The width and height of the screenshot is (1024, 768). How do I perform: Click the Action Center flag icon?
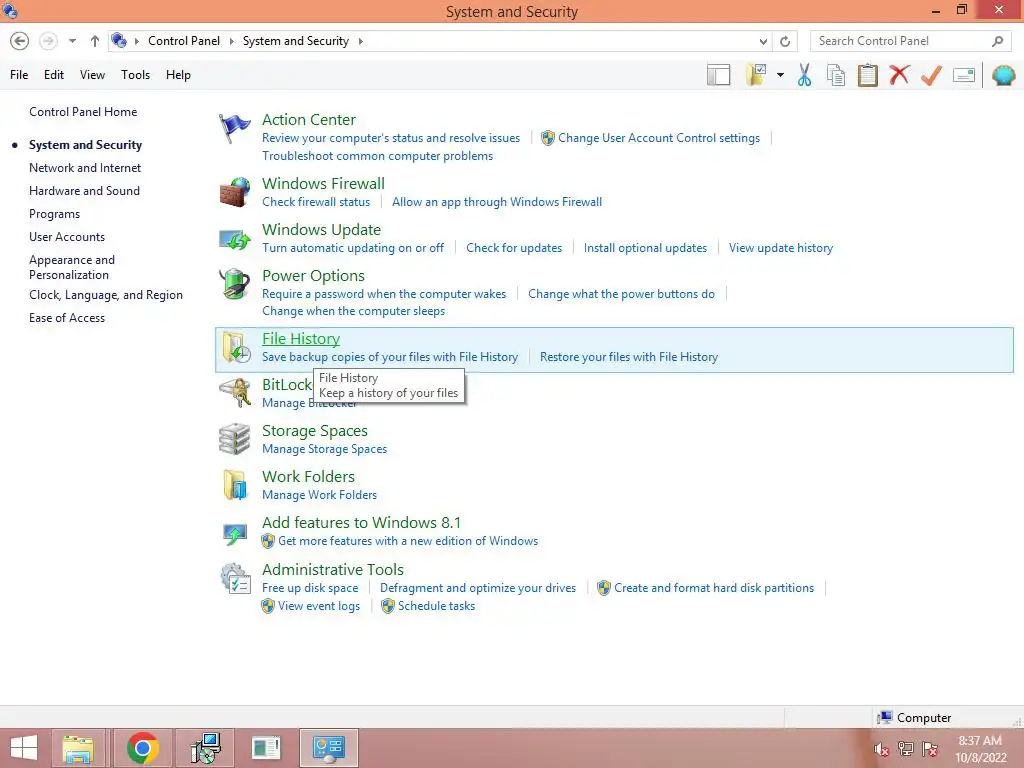click(234, 128)
